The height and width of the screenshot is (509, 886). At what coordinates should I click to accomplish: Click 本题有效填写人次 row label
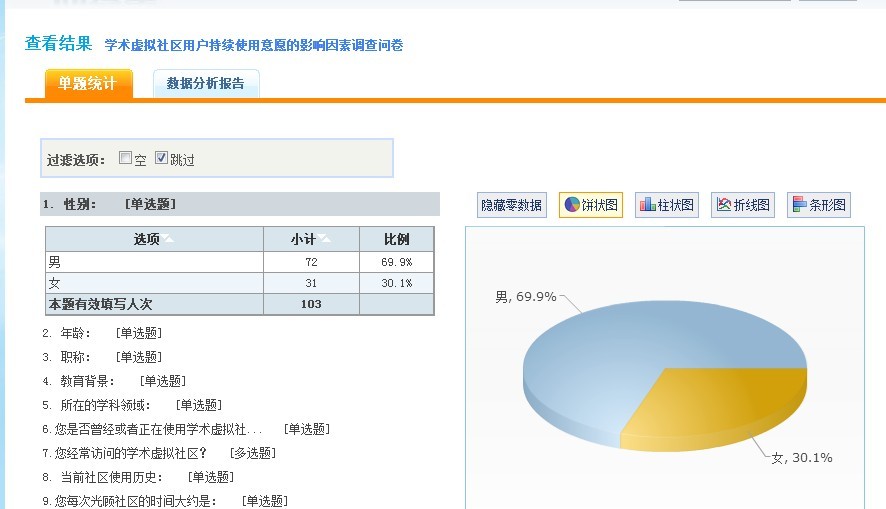(101, 304)
